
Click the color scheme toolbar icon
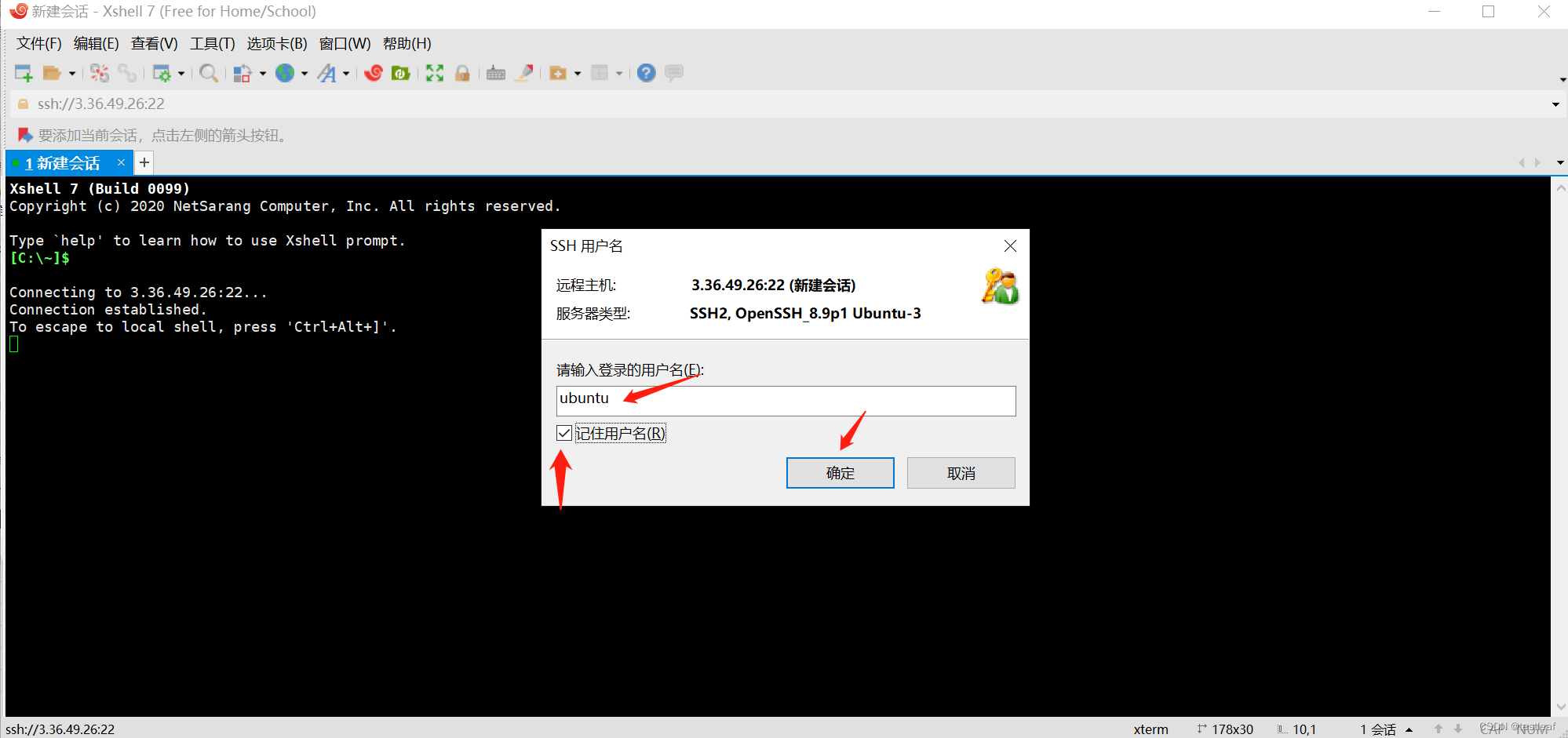tap(242, 73)
